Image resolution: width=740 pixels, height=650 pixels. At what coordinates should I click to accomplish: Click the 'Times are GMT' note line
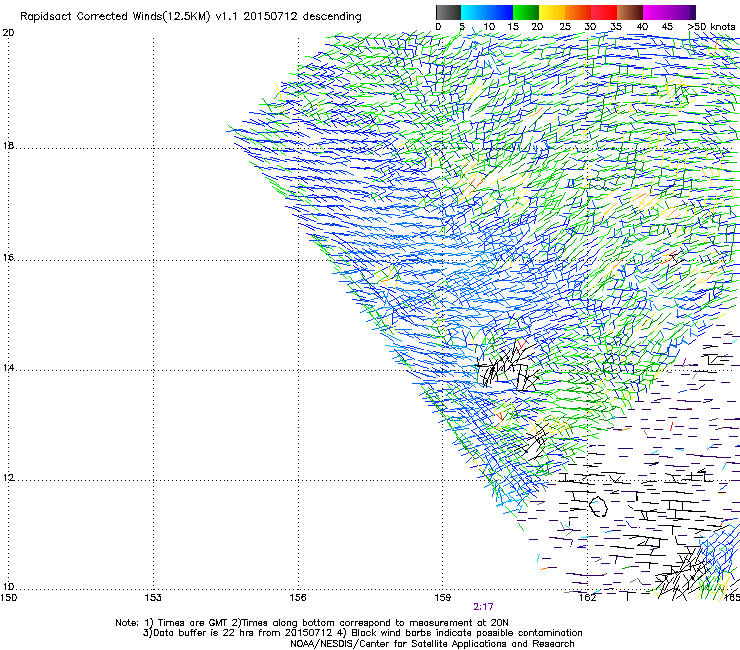pyautogui.click(x=312, y=623)
